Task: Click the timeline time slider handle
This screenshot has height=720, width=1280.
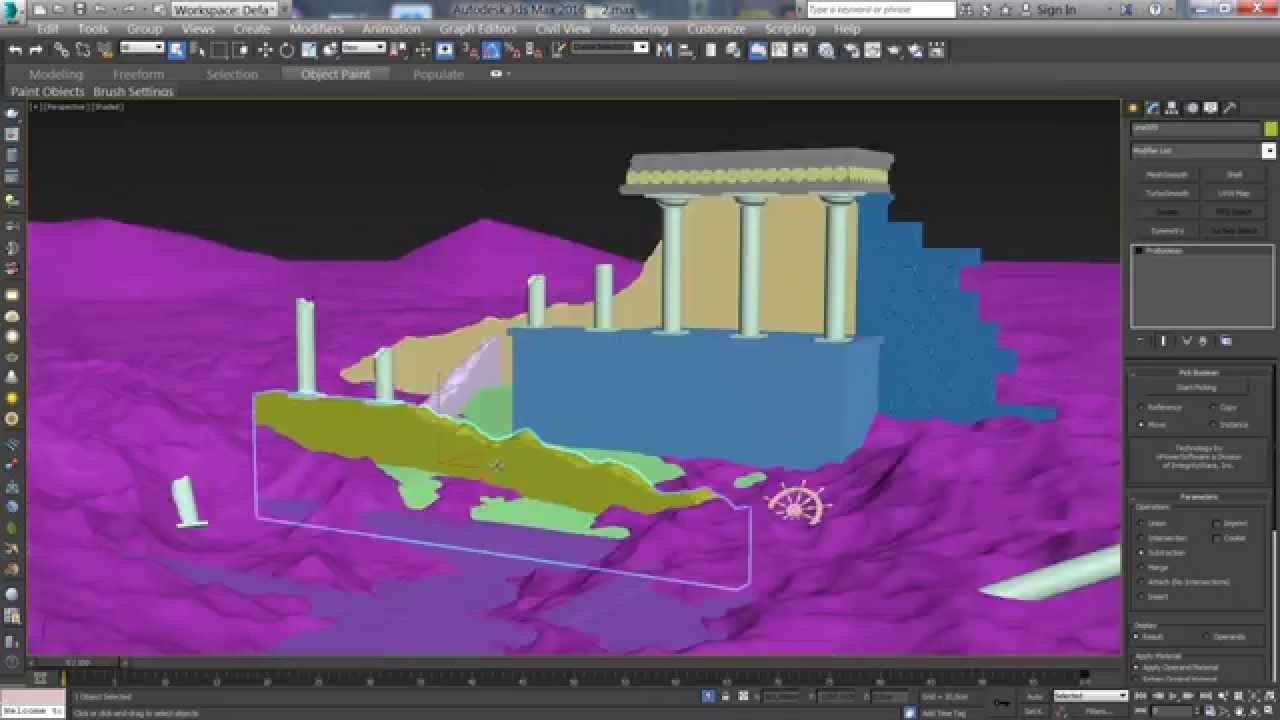Action: [77, 662]
